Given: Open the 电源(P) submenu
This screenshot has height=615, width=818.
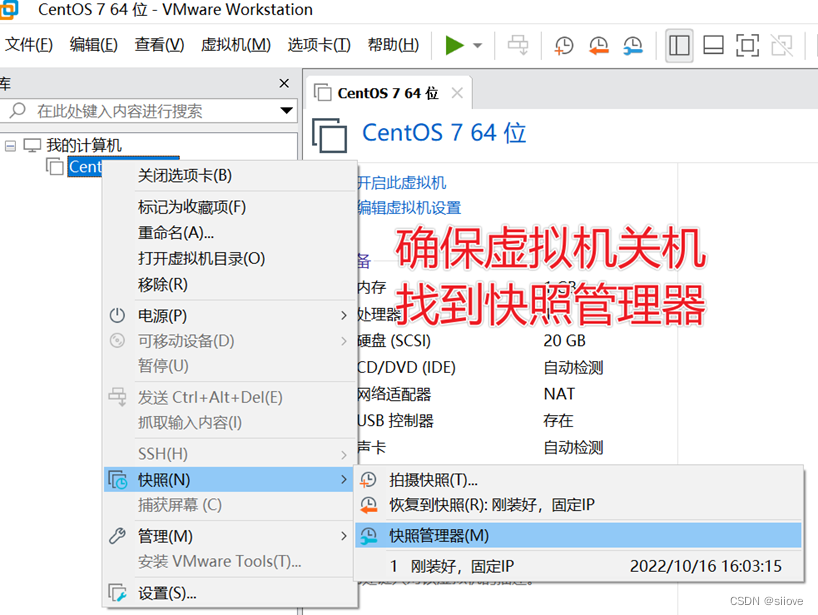Looking at the screenshot, I should click(231, 316).
